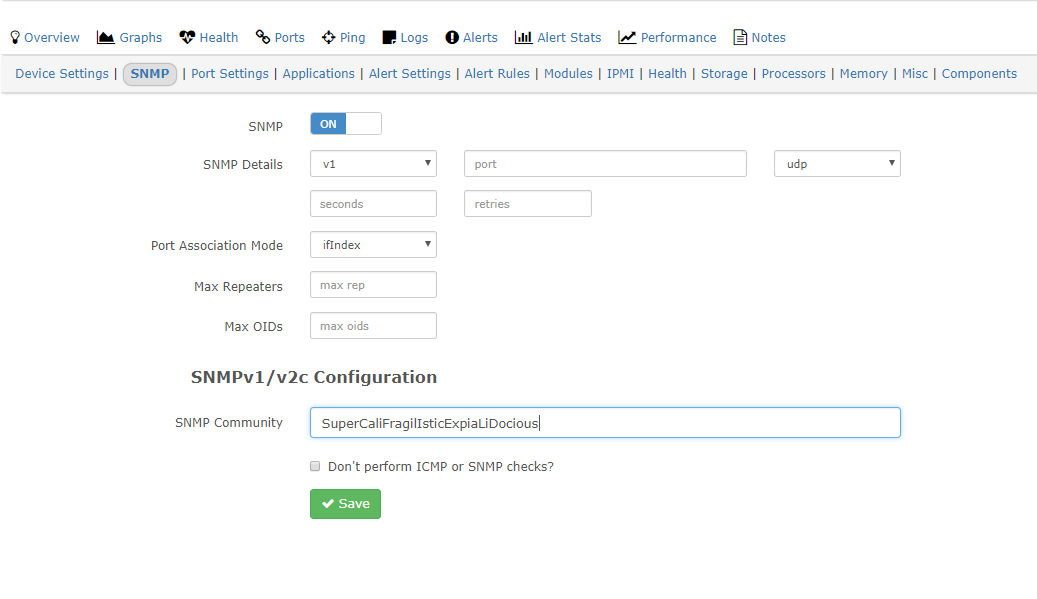This screenshot has width=1037, height=599.
Task: Click the Logs book icon
Action: tap(390, 38)
